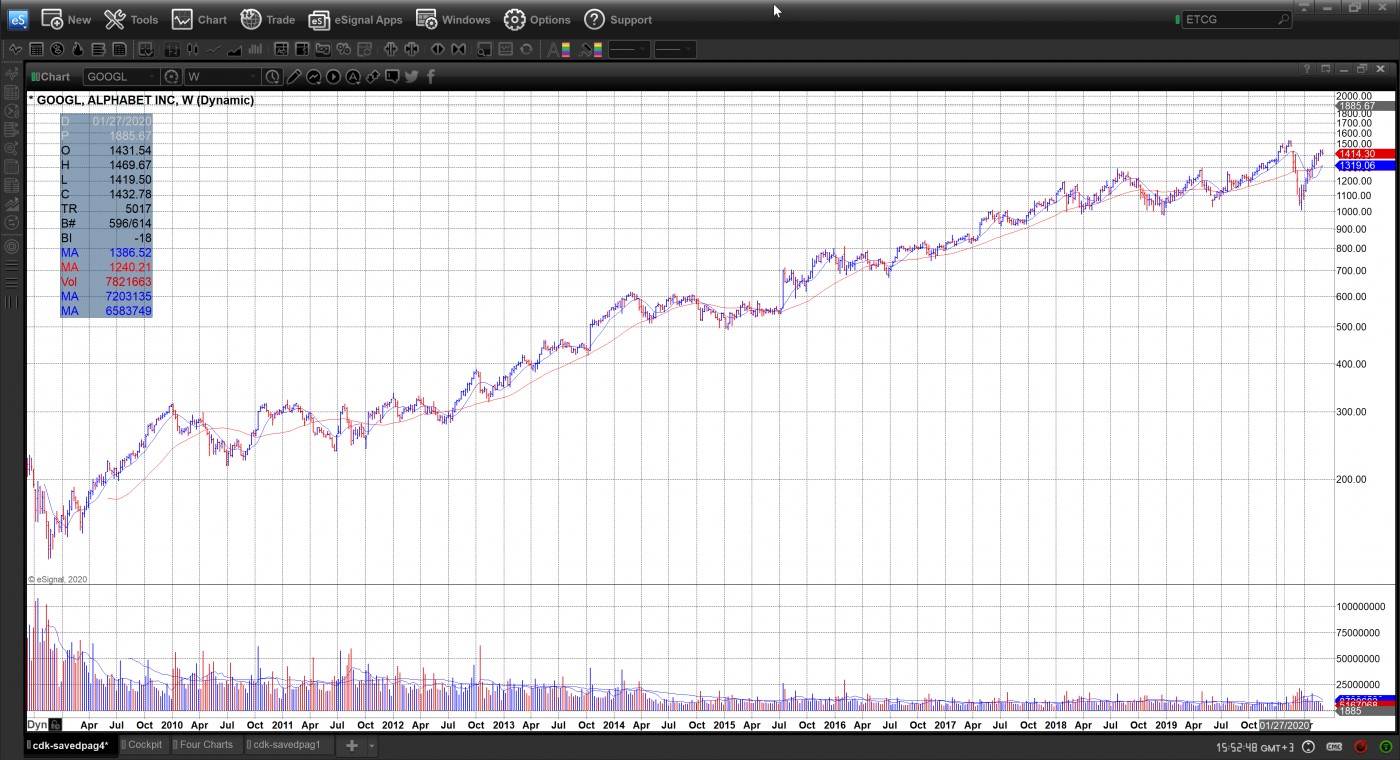
Task: Click the green status indicator icon
Action: [1386, 747]
